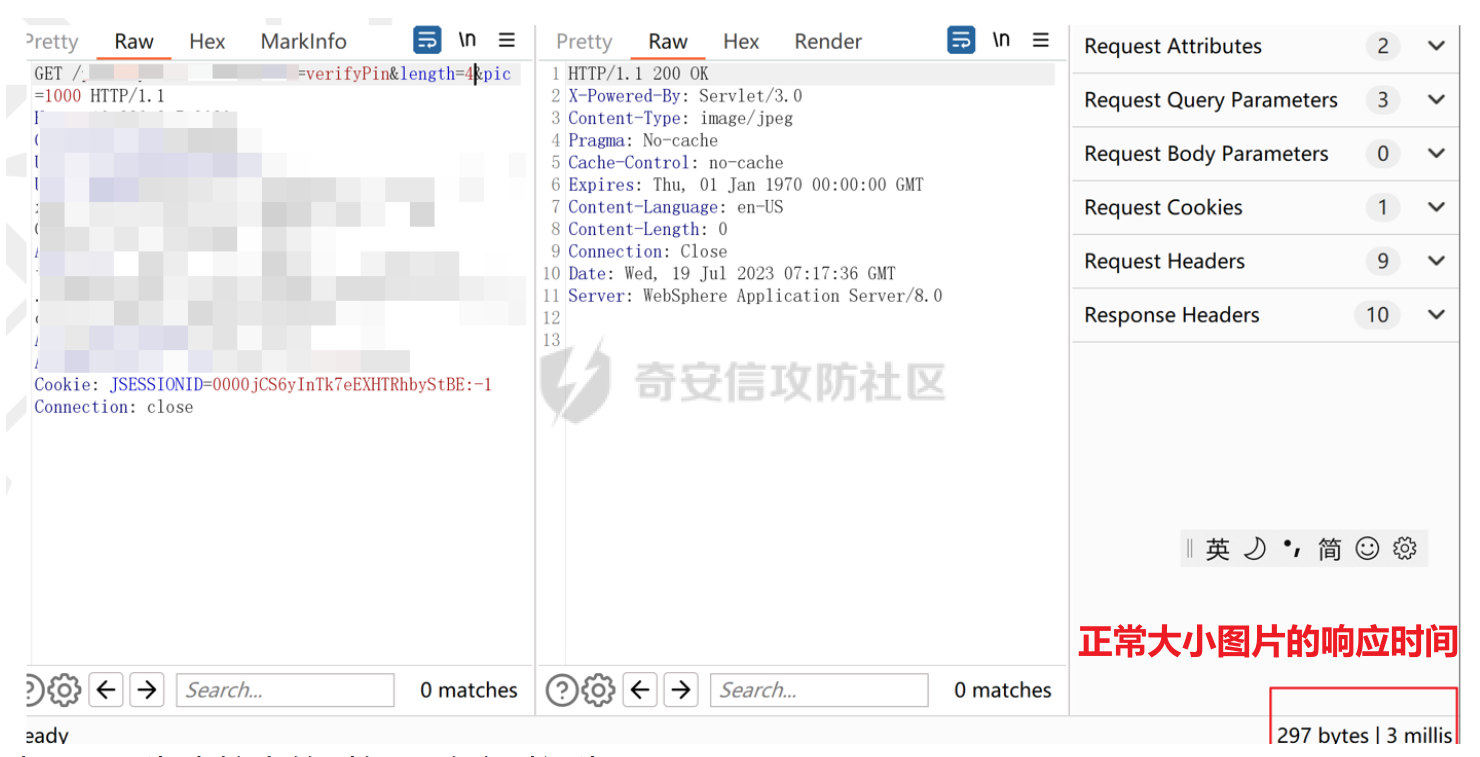Switch response view to Render tab
The width and height of the screenshot is (1480, 757).
[827, 41]
